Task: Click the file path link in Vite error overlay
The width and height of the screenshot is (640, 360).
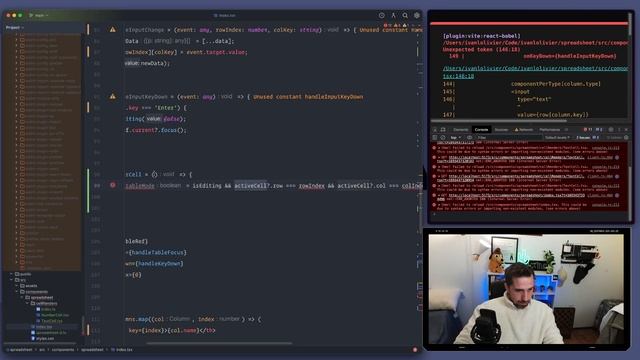Action: [x=536, y=72]
